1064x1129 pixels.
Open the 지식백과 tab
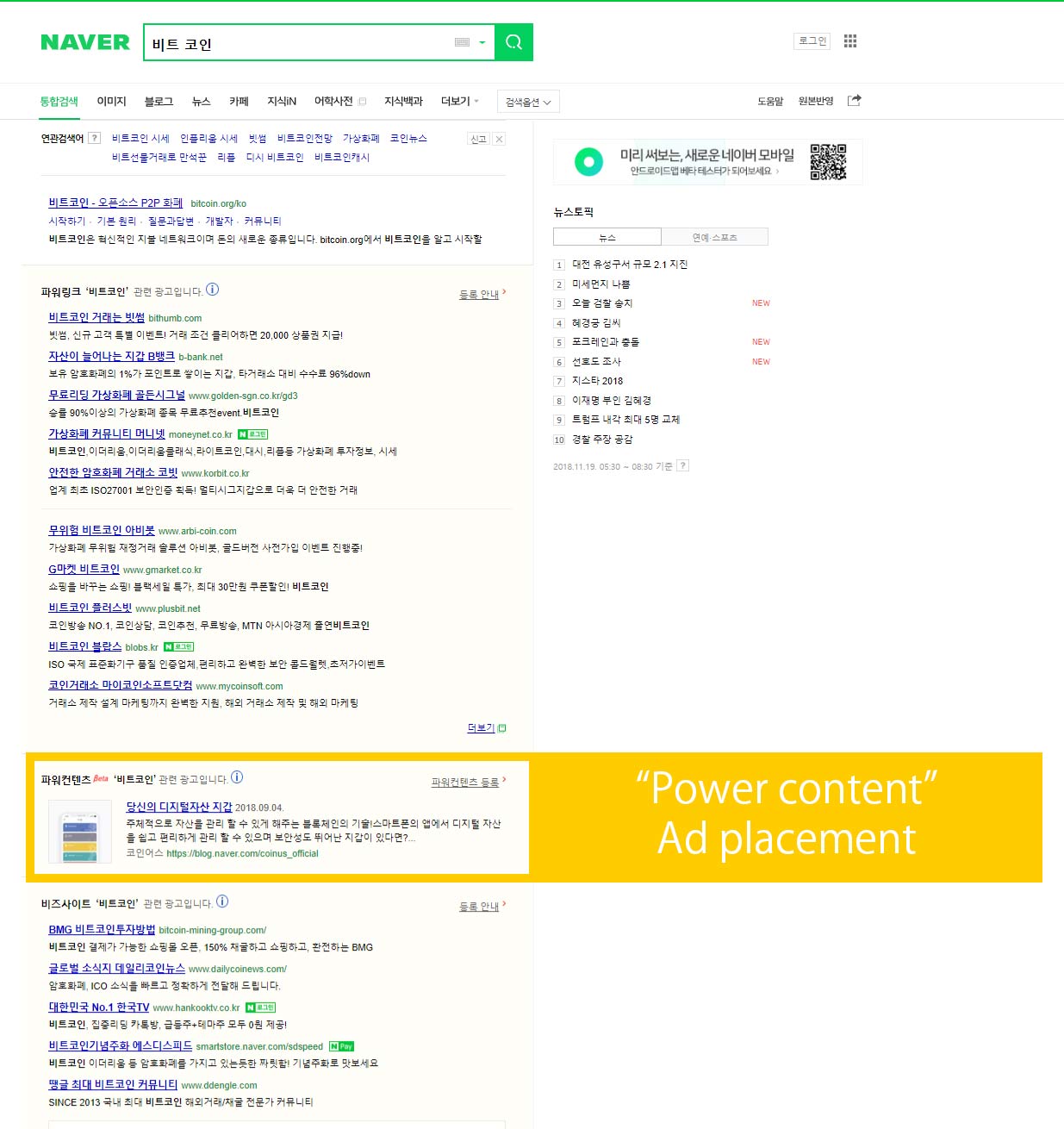pyautogui.click(x=403, y=102)
